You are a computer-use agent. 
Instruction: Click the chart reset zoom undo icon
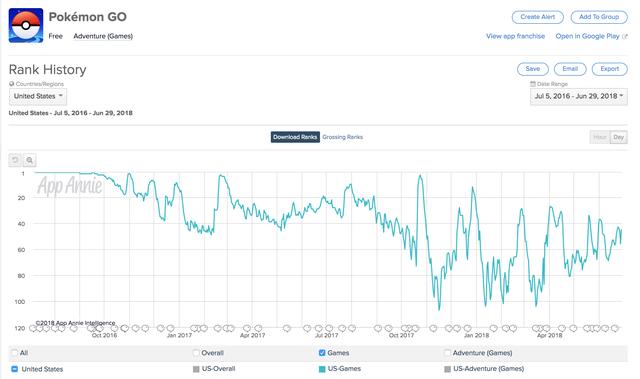(15, 160)
